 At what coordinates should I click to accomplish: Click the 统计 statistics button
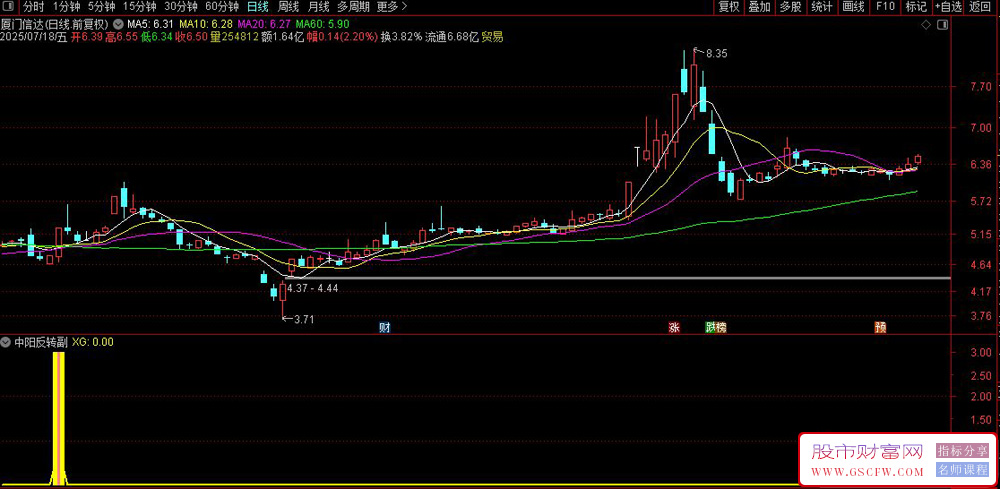pyautogui.click(x=821, y=7)
